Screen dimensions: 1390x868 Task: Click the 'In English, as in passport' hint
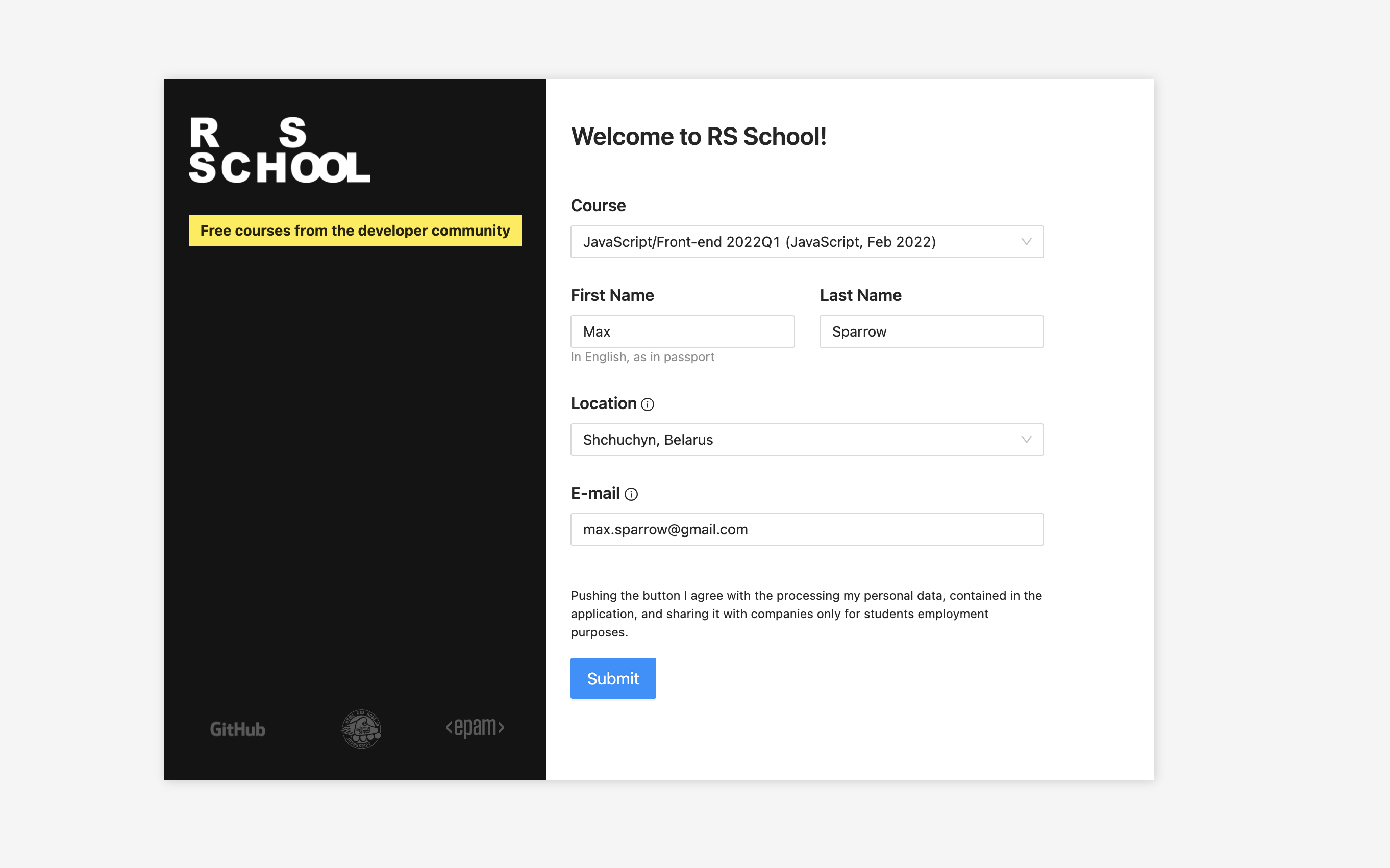click(642, 357)
